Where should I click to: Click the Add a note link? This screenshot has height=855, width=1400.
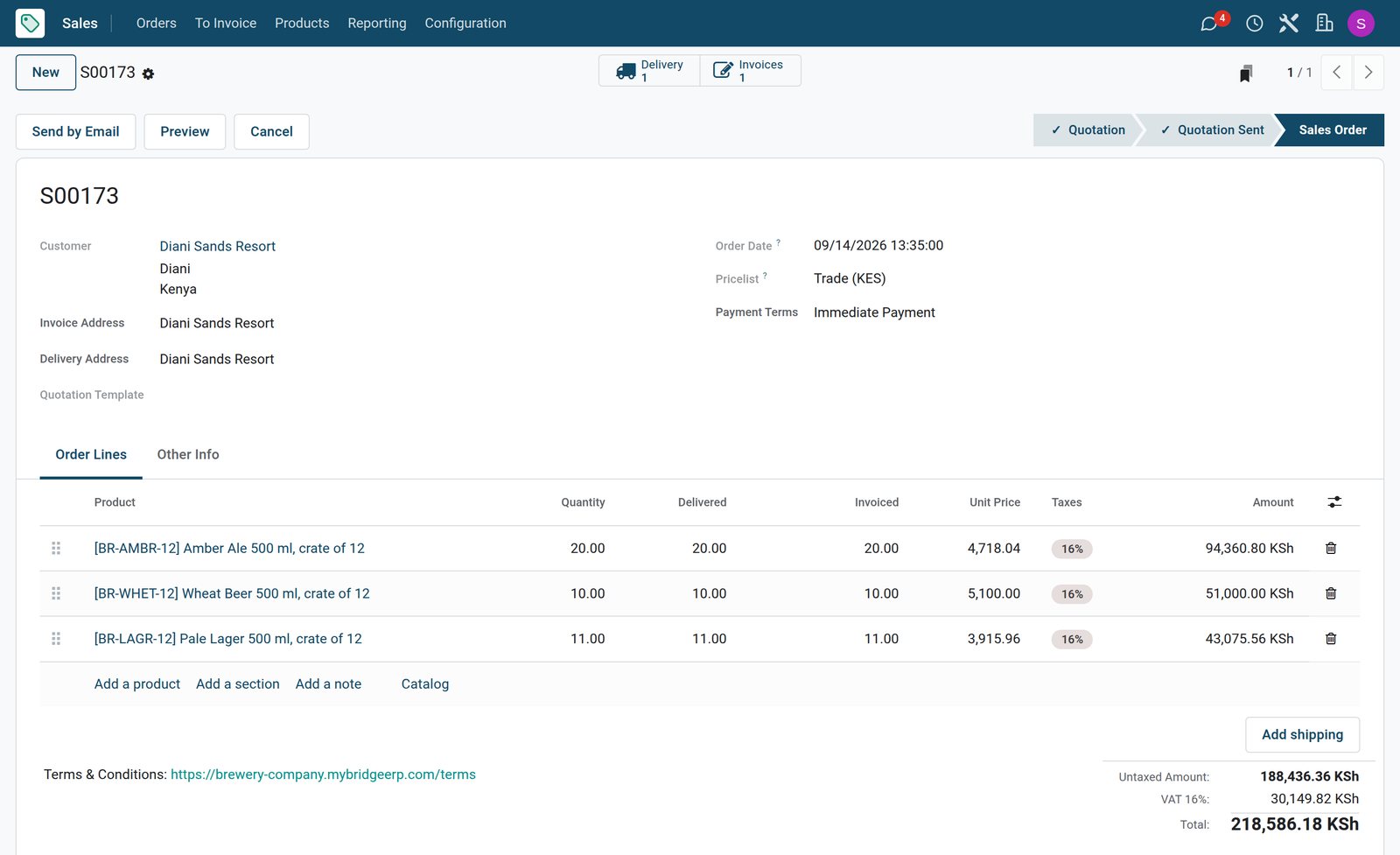click(x=328, y=684)
